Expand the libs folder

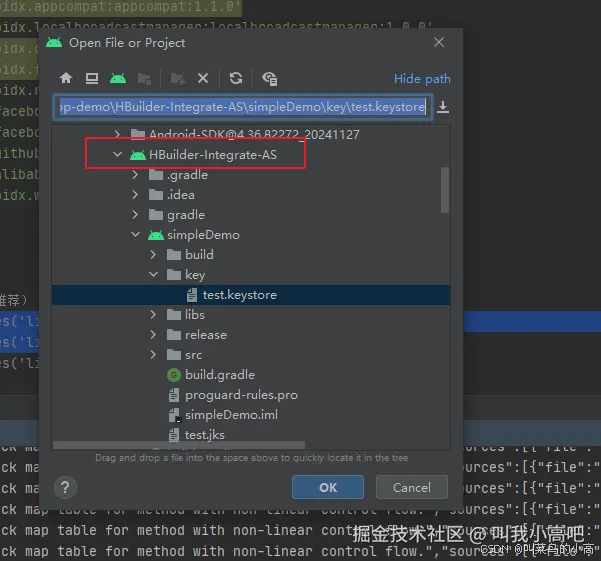(153, 315)
